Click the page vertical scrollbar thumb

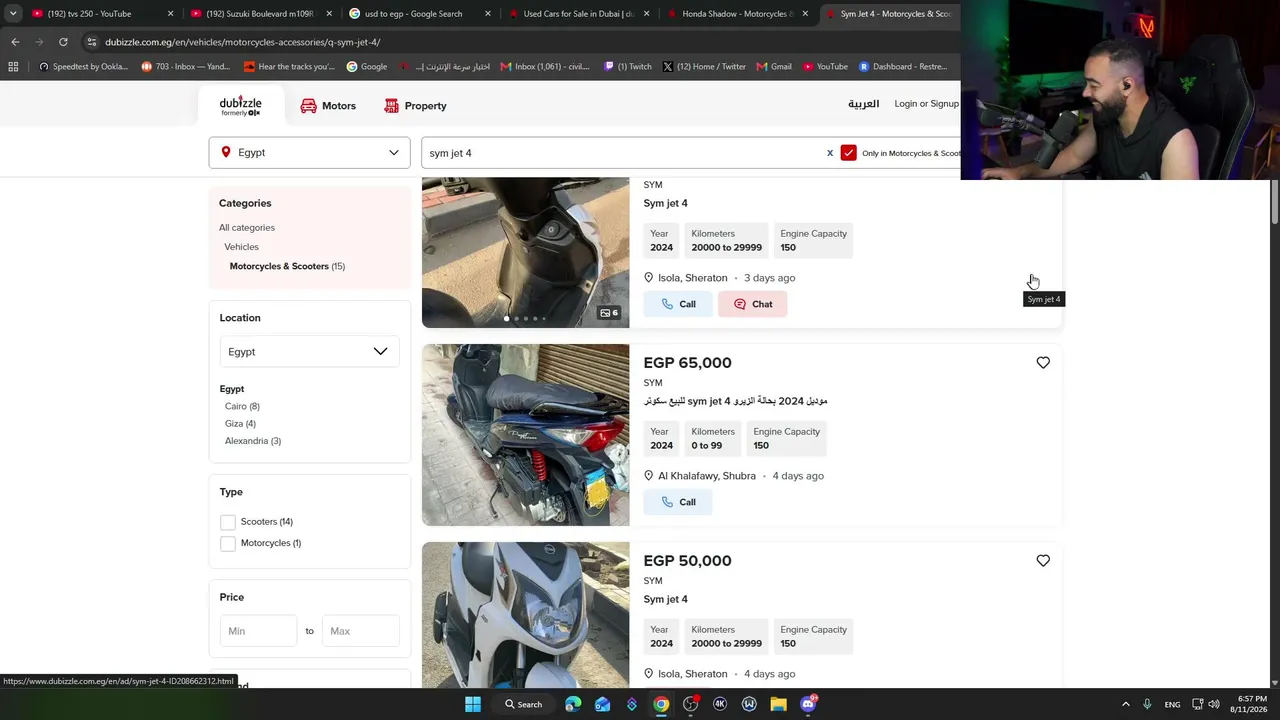coord(1274,203)
